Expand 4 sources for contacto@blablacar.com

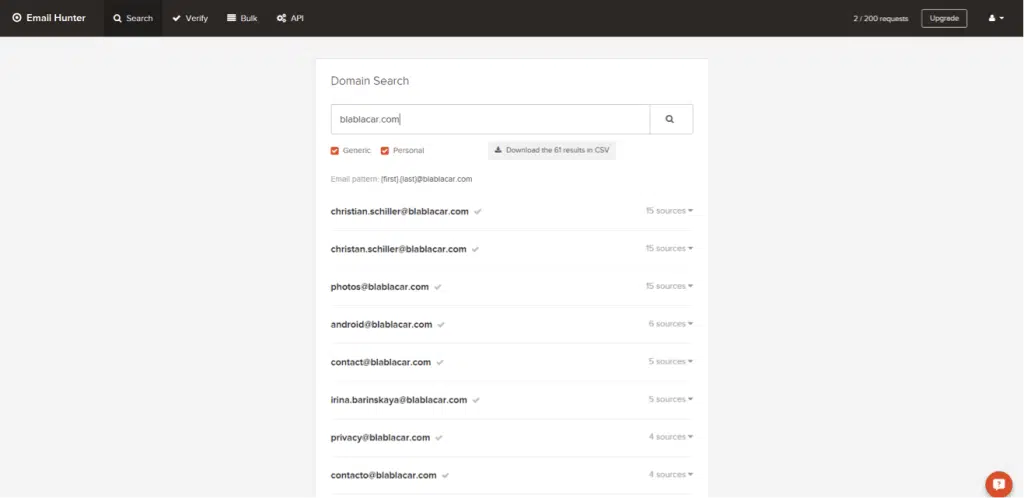[671, 474]
